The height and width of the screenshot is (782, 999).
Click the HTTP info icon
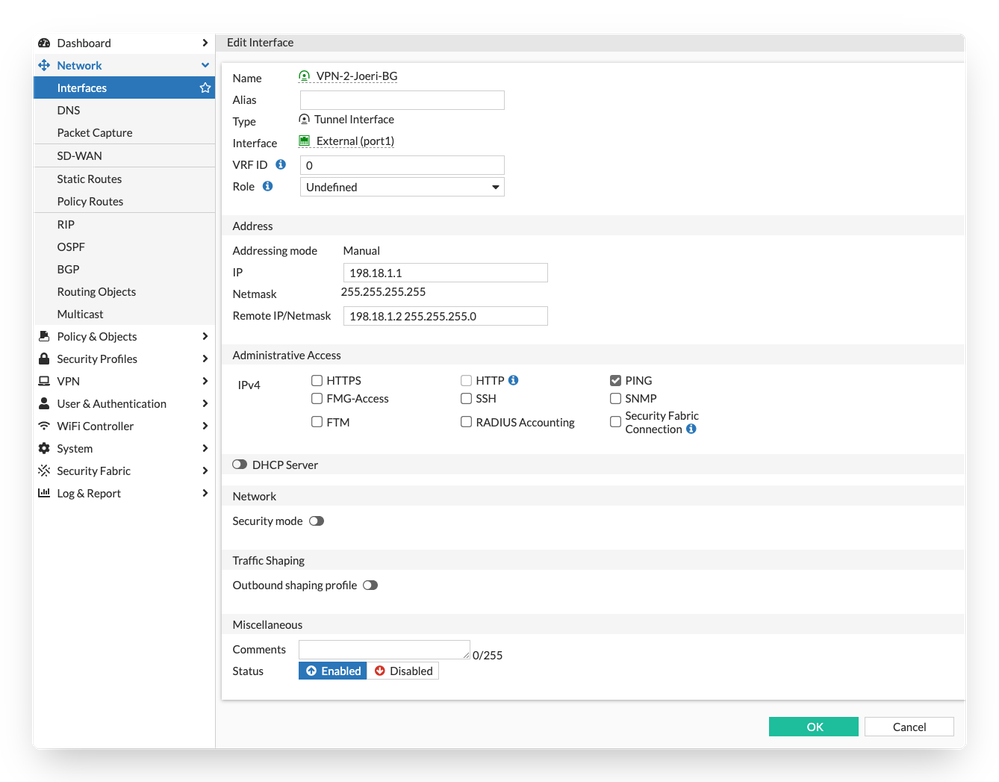pyautogui.click(x=514, y=380)
